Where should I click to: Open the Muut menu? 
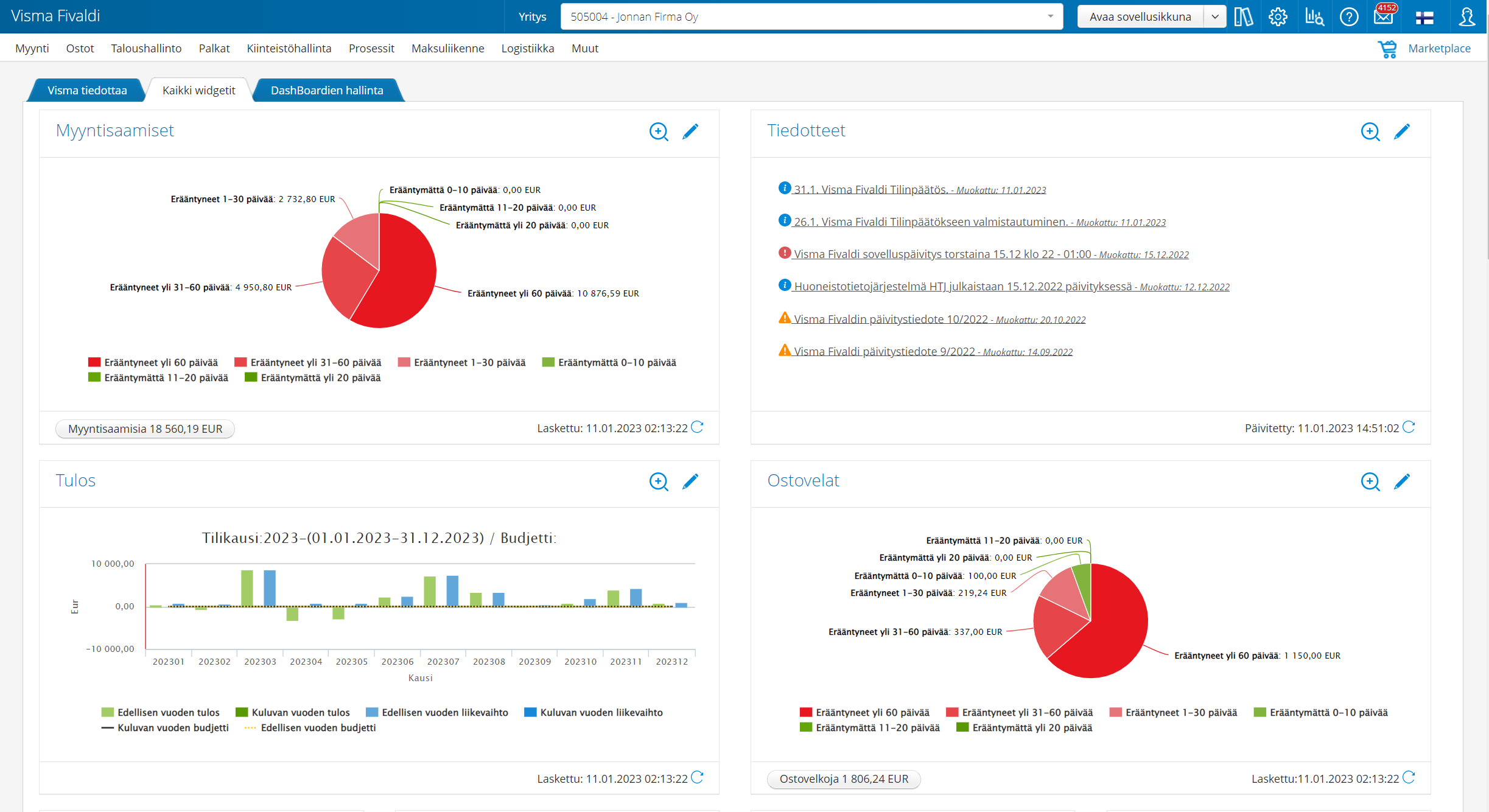585,49
